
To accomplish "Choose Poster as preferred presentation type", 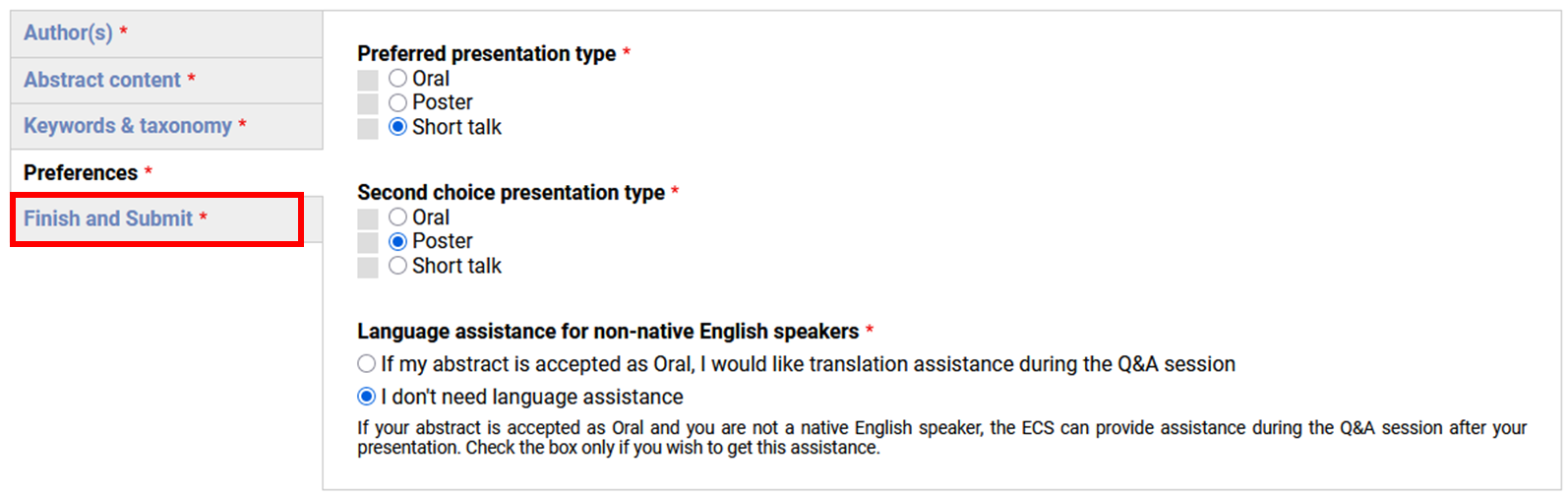I will pyautogui.click(x=397, y=102).
